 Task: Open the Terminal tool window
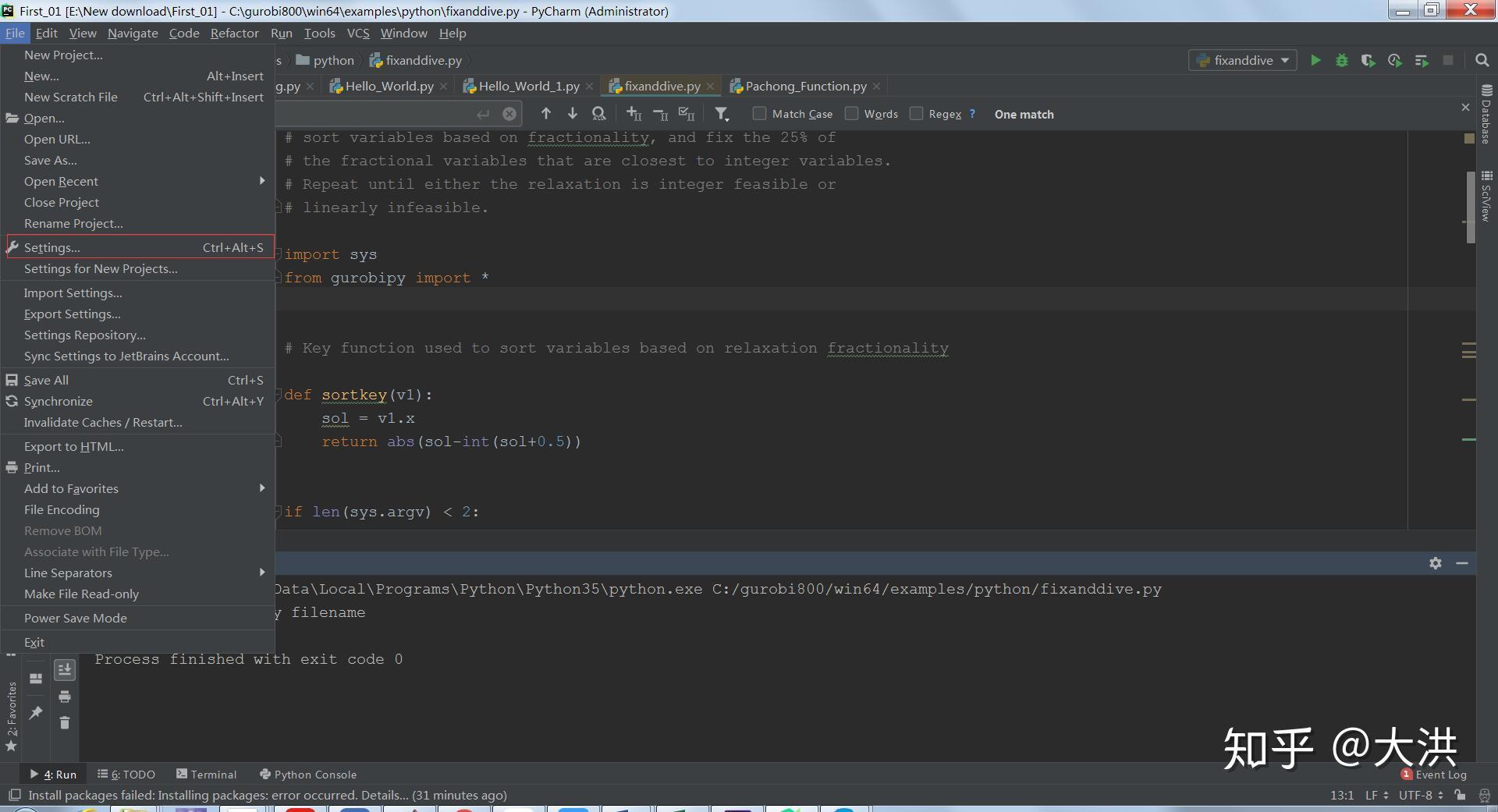[x=207, y=774]
